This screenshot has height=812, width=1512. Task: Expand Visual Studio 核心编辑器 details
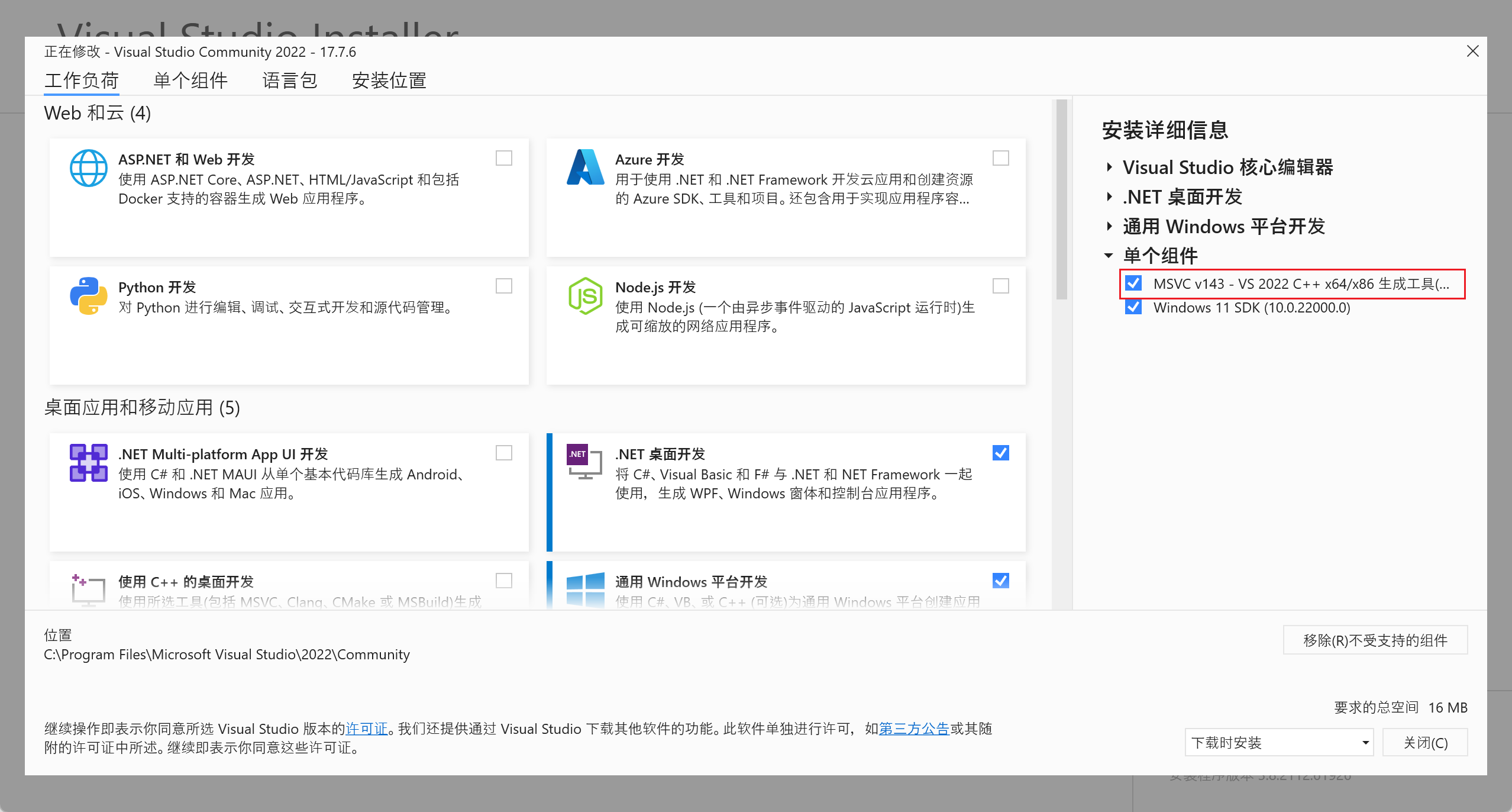coord(1109,167)
